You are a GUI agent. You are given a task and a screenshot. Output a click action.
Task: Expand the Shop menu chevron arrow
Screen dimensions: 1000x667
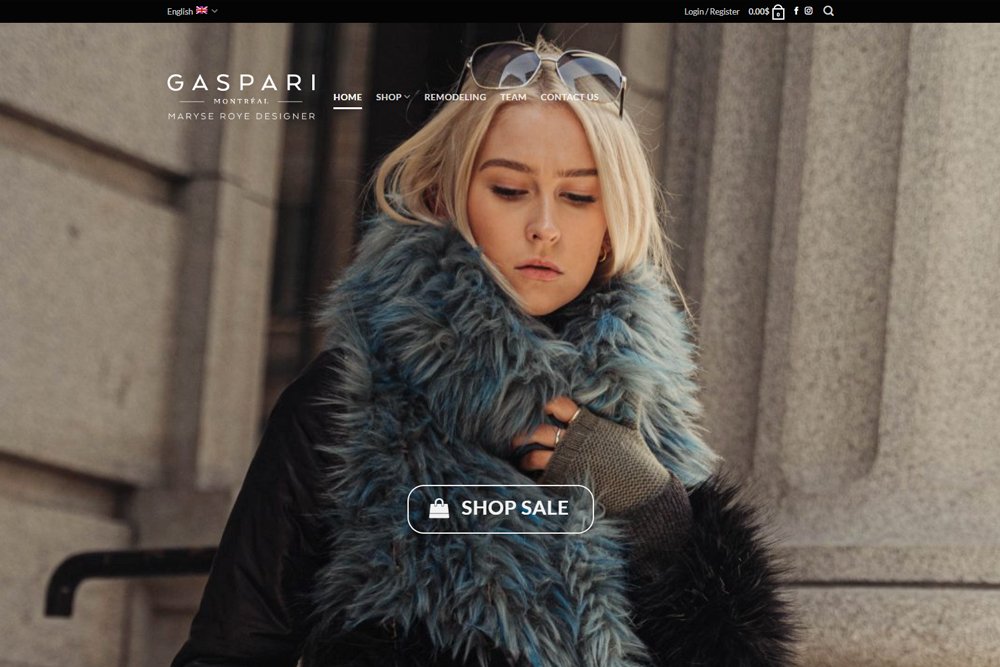point(407,97)
